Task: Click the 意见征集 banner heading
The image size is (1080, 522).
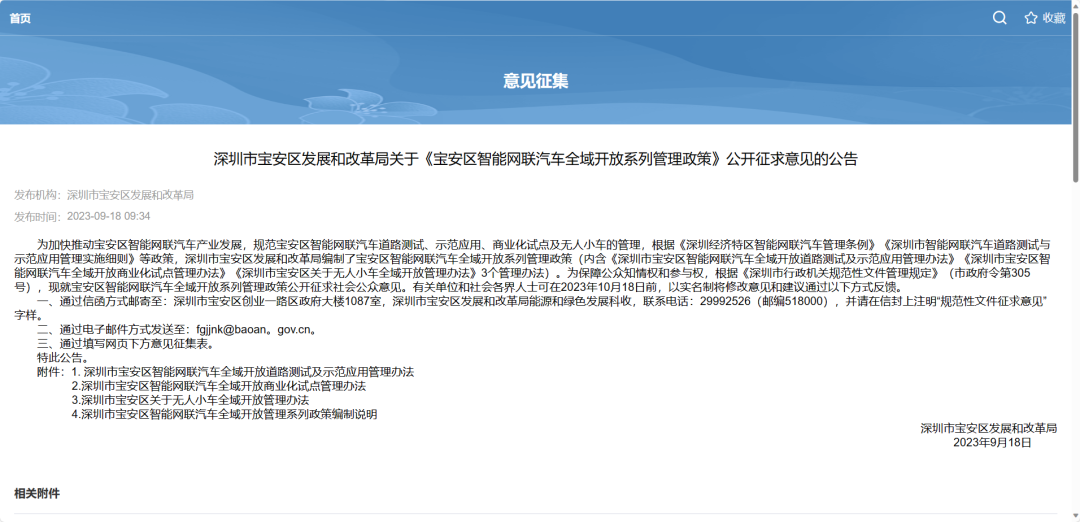Action: click(536, 81)
